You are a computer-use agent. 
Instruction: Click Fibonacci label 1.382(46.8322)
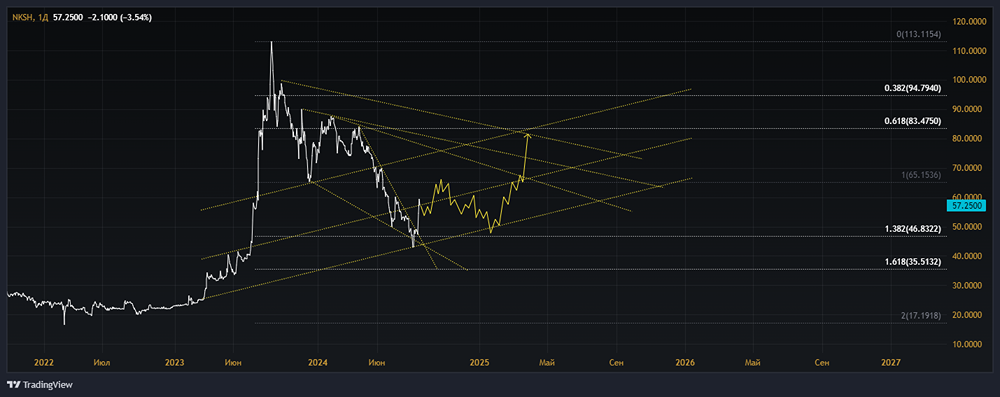913,228
